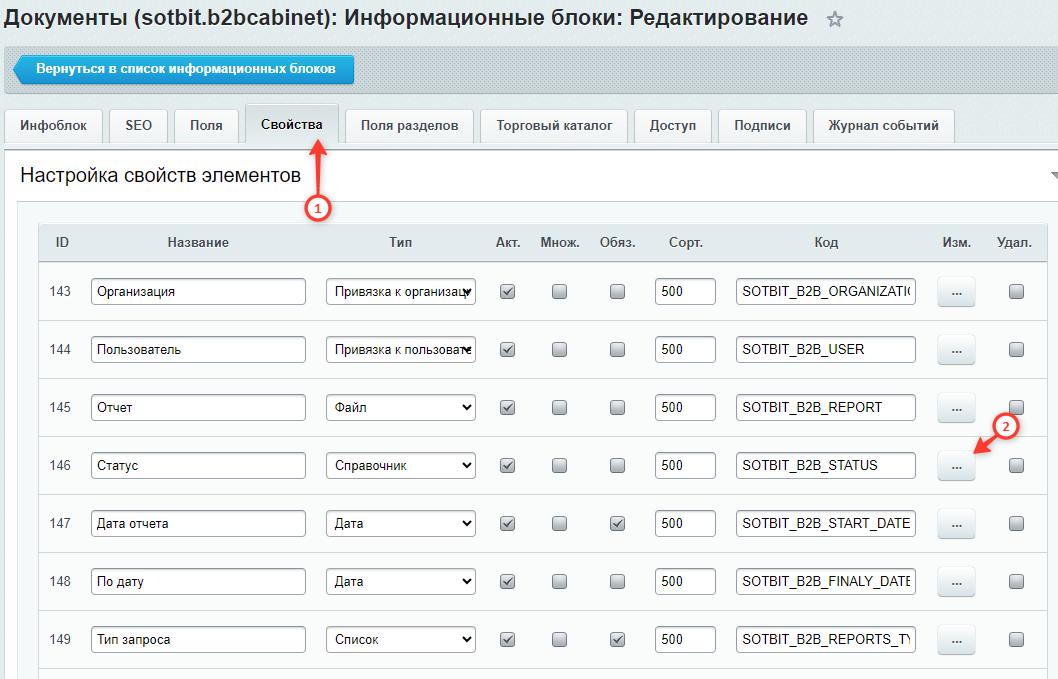Open edit dialog for По дату property

coord(956,582)
